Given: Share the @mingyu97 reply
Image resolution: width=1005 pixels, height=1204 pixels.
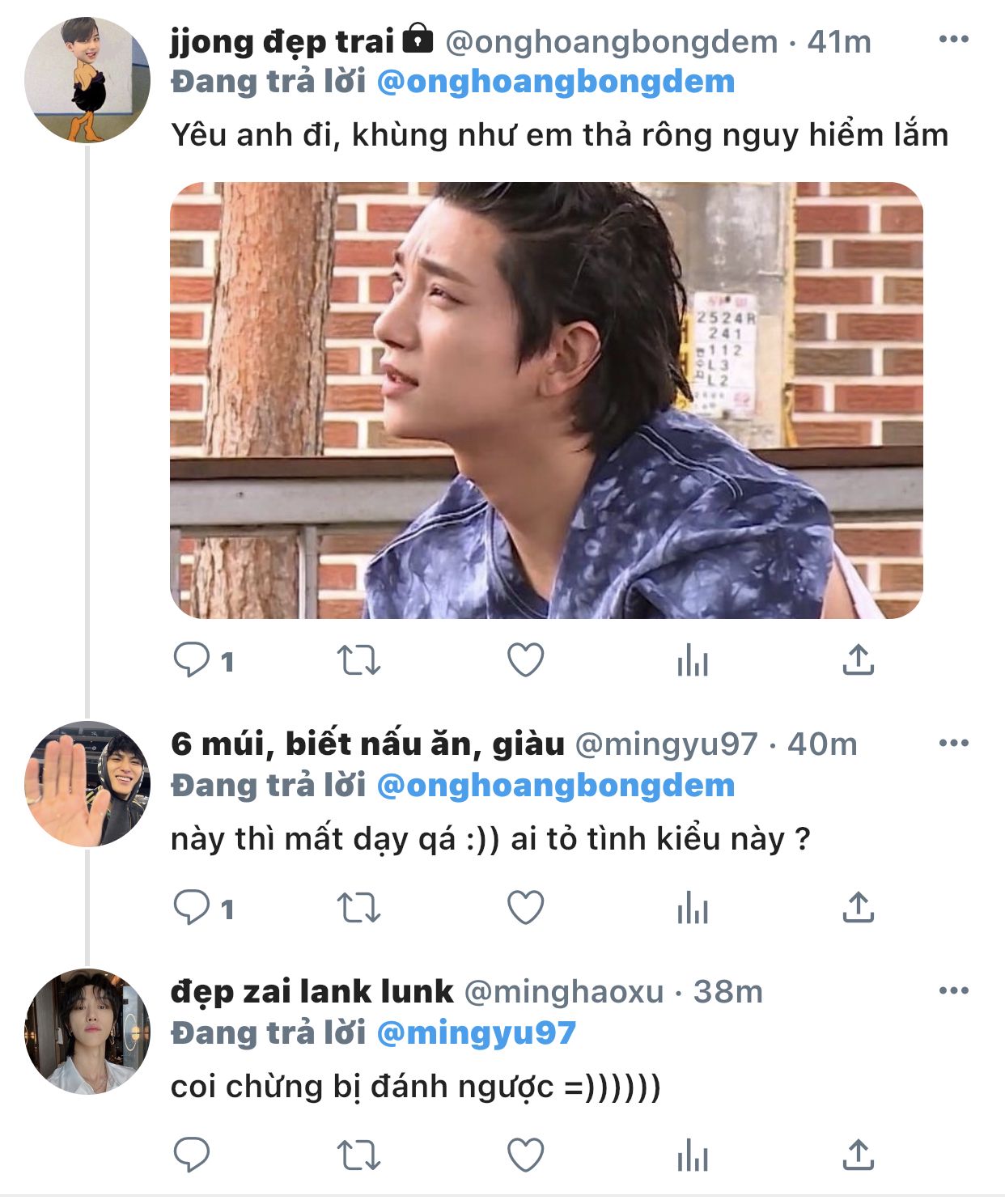Looking at the screenshot, I should pyautogui.click(x=859, y=908).
